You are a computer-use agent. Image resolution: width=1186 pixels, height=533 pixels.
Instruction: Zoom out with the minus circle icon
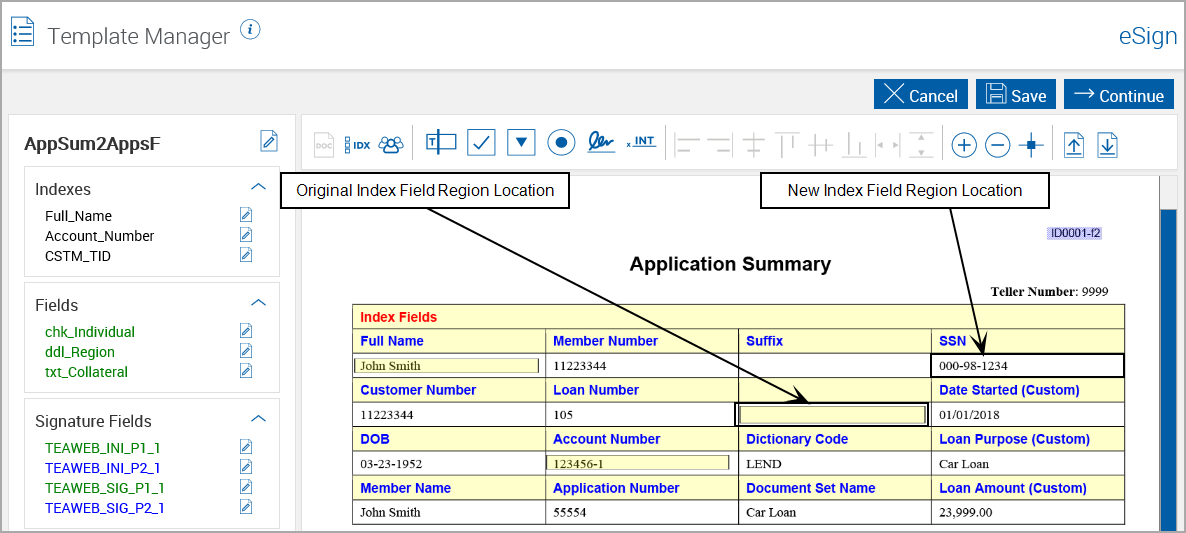tap(998, 144)
